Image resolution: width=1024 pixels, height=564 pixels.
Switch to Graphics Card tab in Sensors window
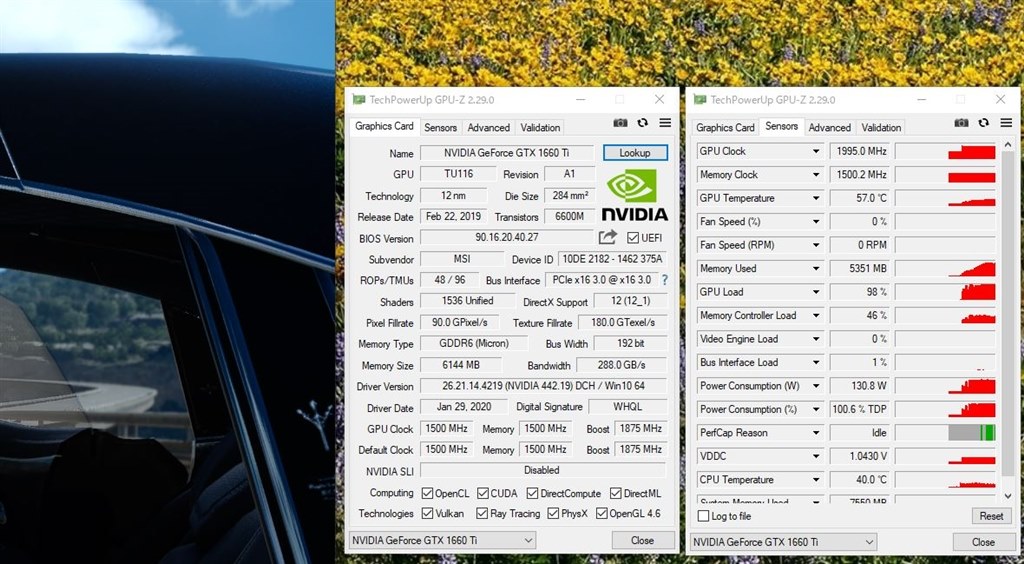coord(725,127)
